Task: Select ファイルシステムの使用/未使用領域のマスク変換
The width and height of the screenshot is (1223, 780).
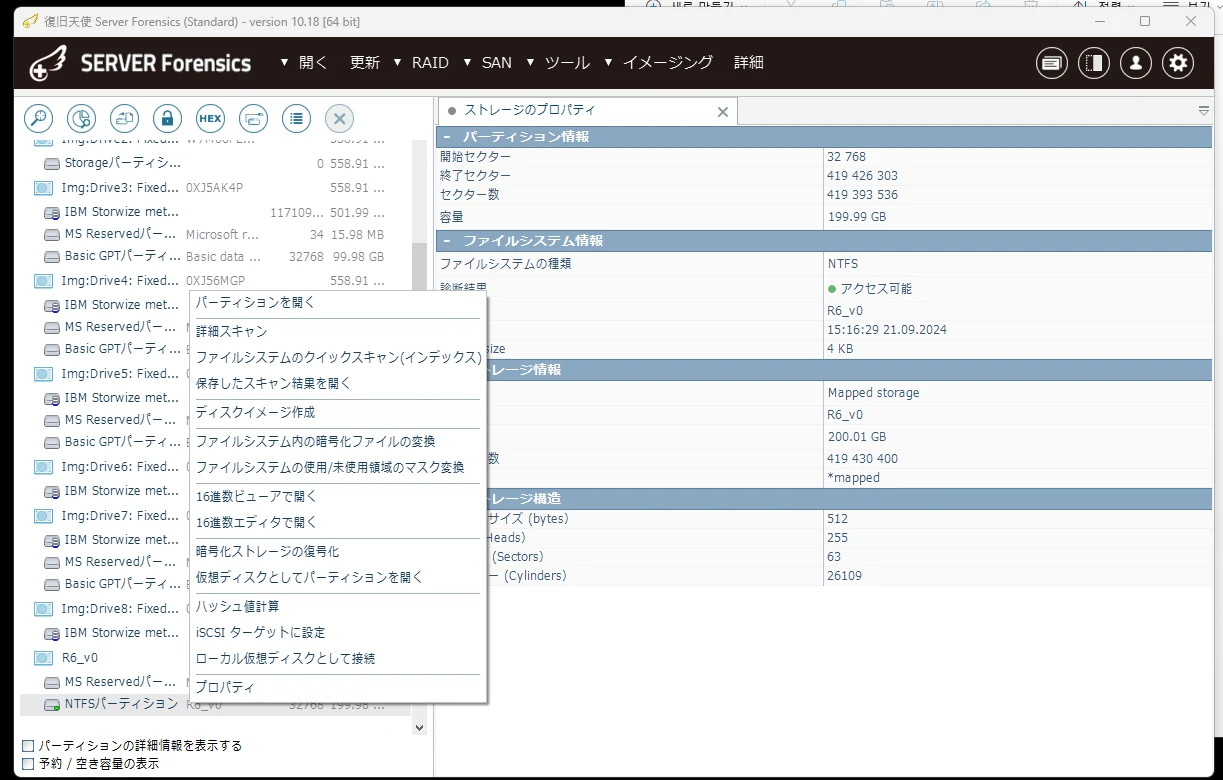Action: [337, 467]
